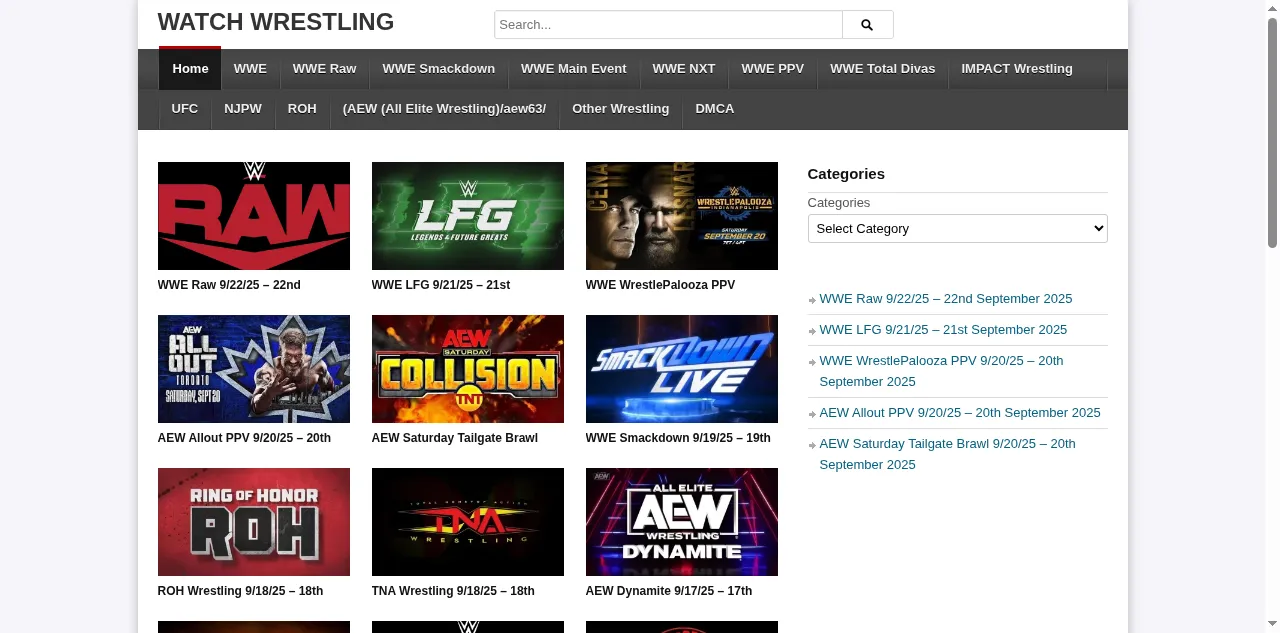Viewport: 1280px width, 633px height.
Task: Open the WATCH WRESTLING site title
Action: pyautogui.click(x=276, y=22)
